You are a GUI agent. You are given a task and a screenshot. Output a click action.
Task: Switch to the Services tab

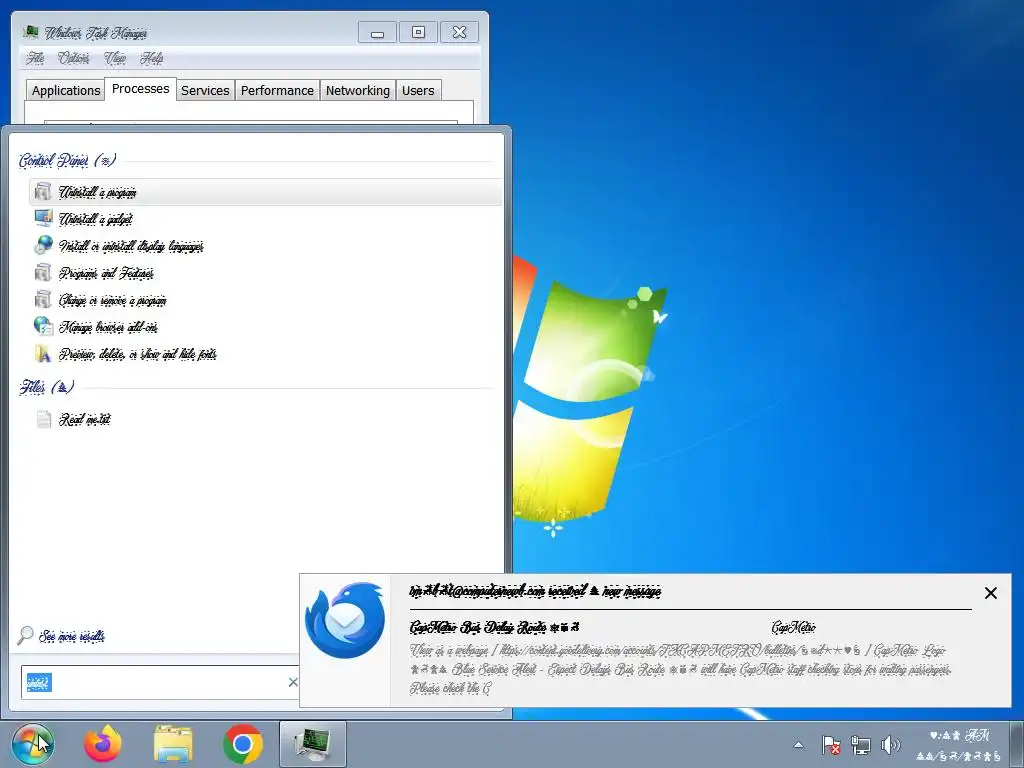click(x=205, y=90)
